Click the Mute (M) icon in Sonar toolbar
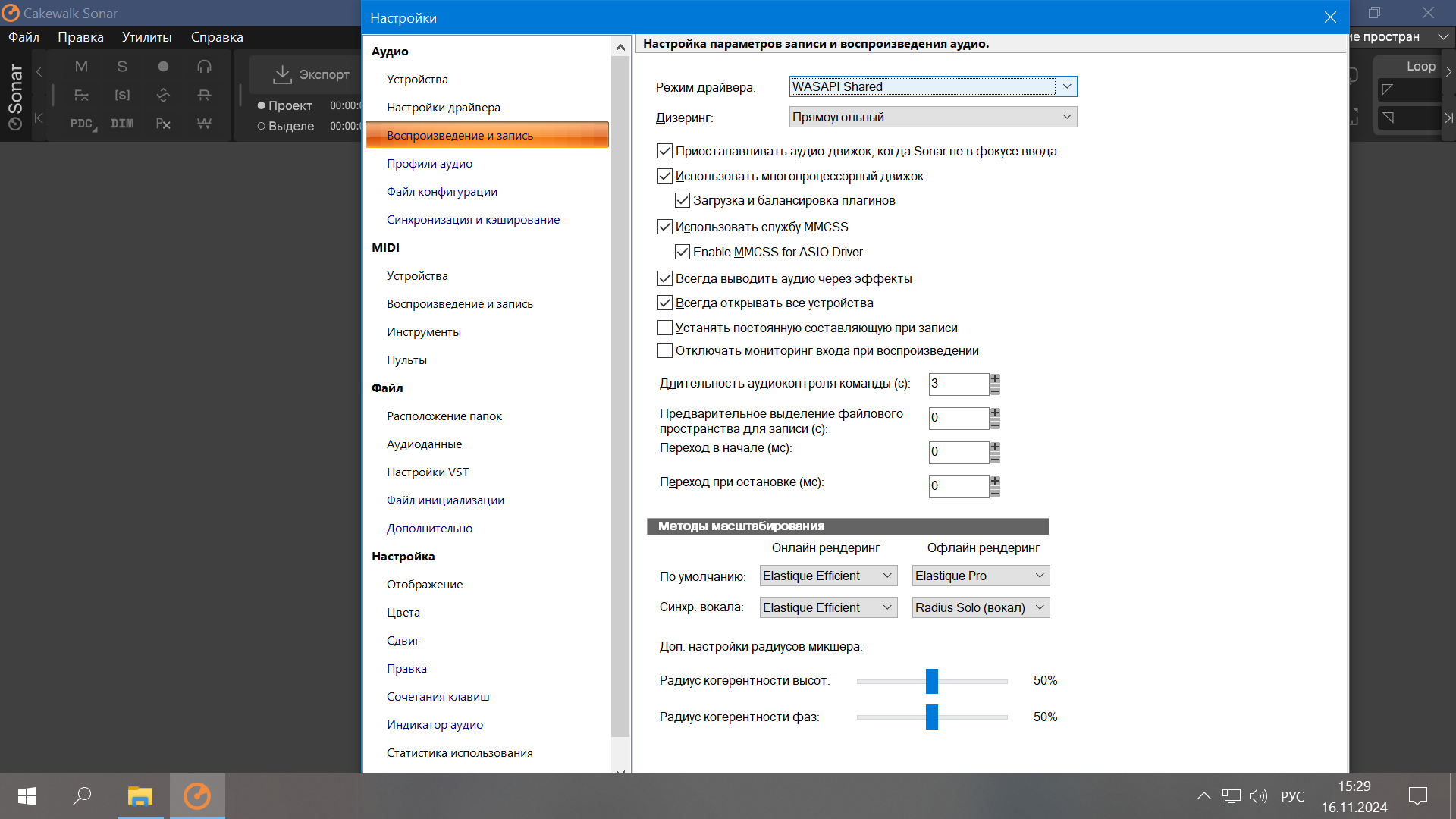 (81, 67)
